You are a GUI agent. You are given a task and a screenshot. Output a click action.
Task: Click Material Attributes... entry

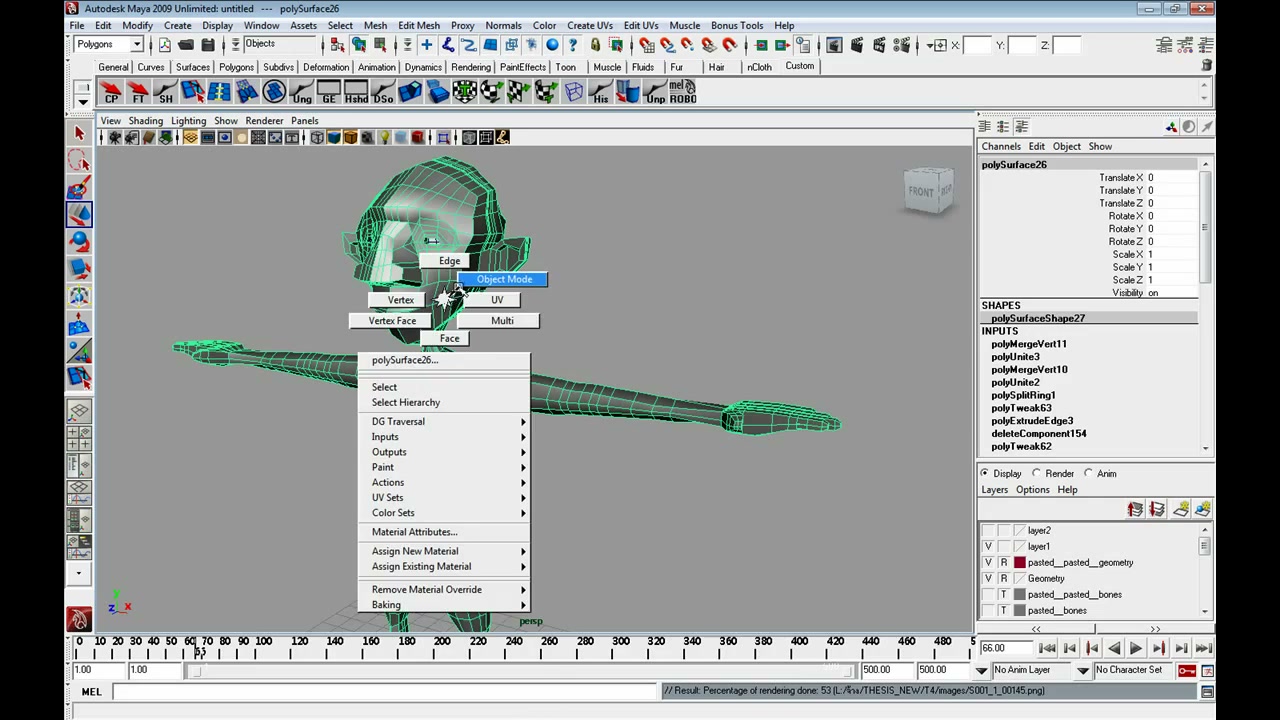tap(414, 532)
